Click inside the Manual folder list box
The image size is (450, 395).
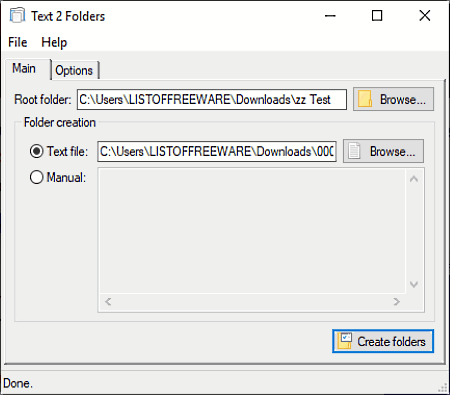(x=252, y=231)
